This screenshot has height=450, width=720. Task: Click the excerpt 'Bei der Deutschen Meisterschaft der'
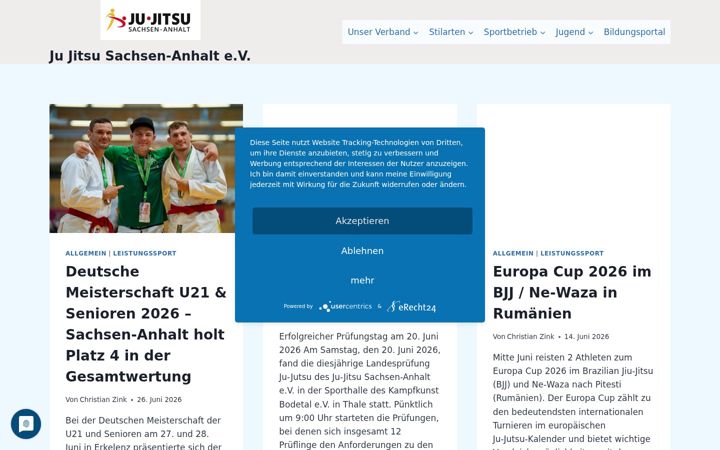coord(143,433)
